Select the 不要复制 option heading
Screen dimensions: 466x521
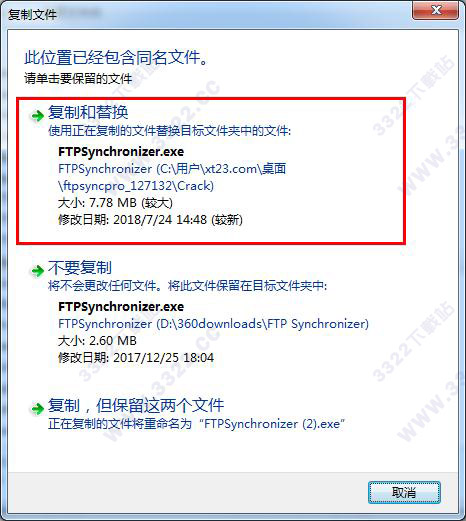click(x=80, y=267)
